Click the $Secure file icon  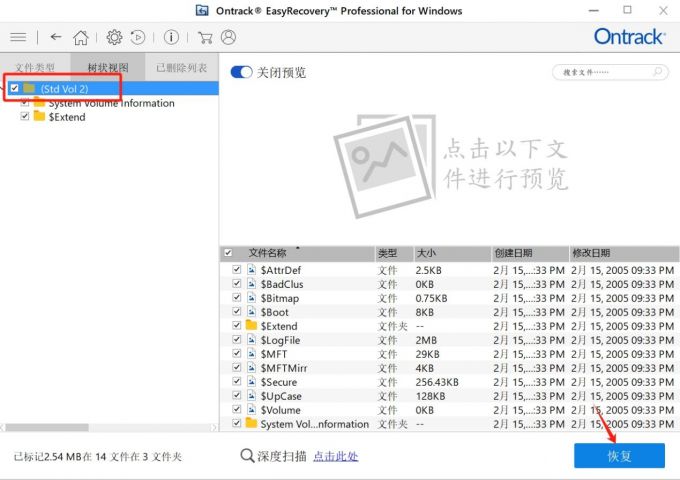coord(252,382)
